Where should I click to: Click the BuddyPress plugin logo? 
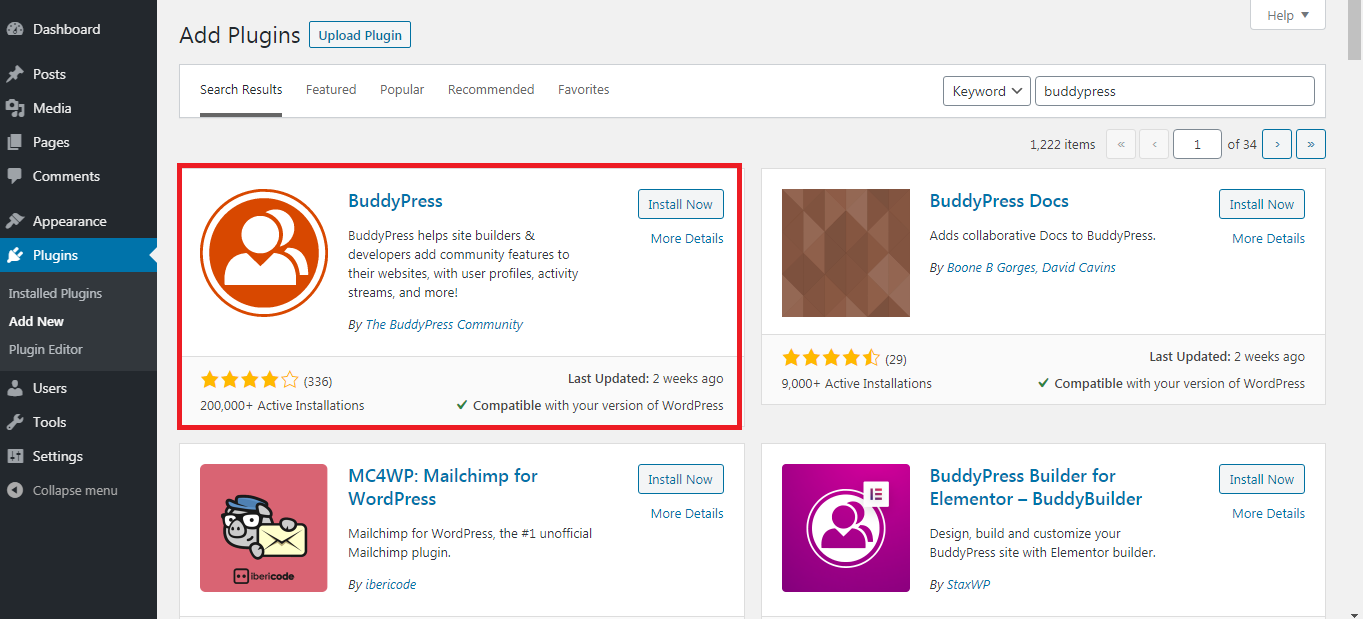point(264,253)
